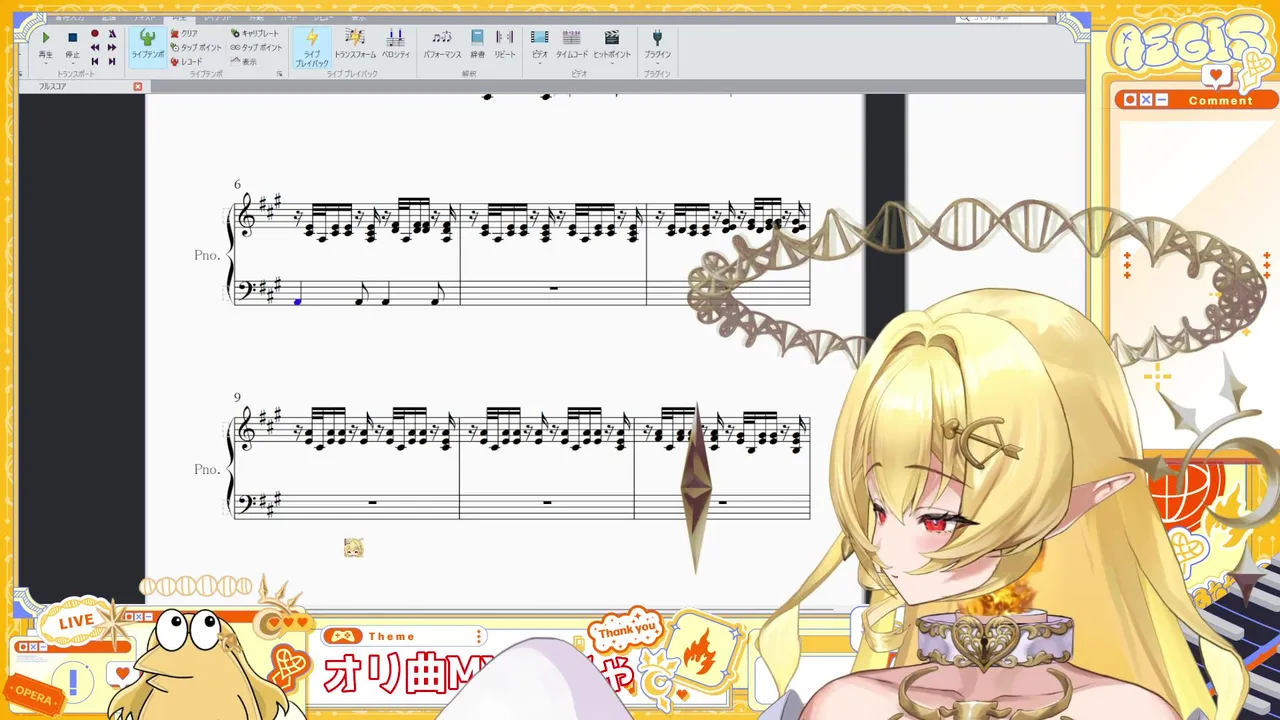
Task: Select the bass staff whole rest in bar 9
Action: [372, 503]
